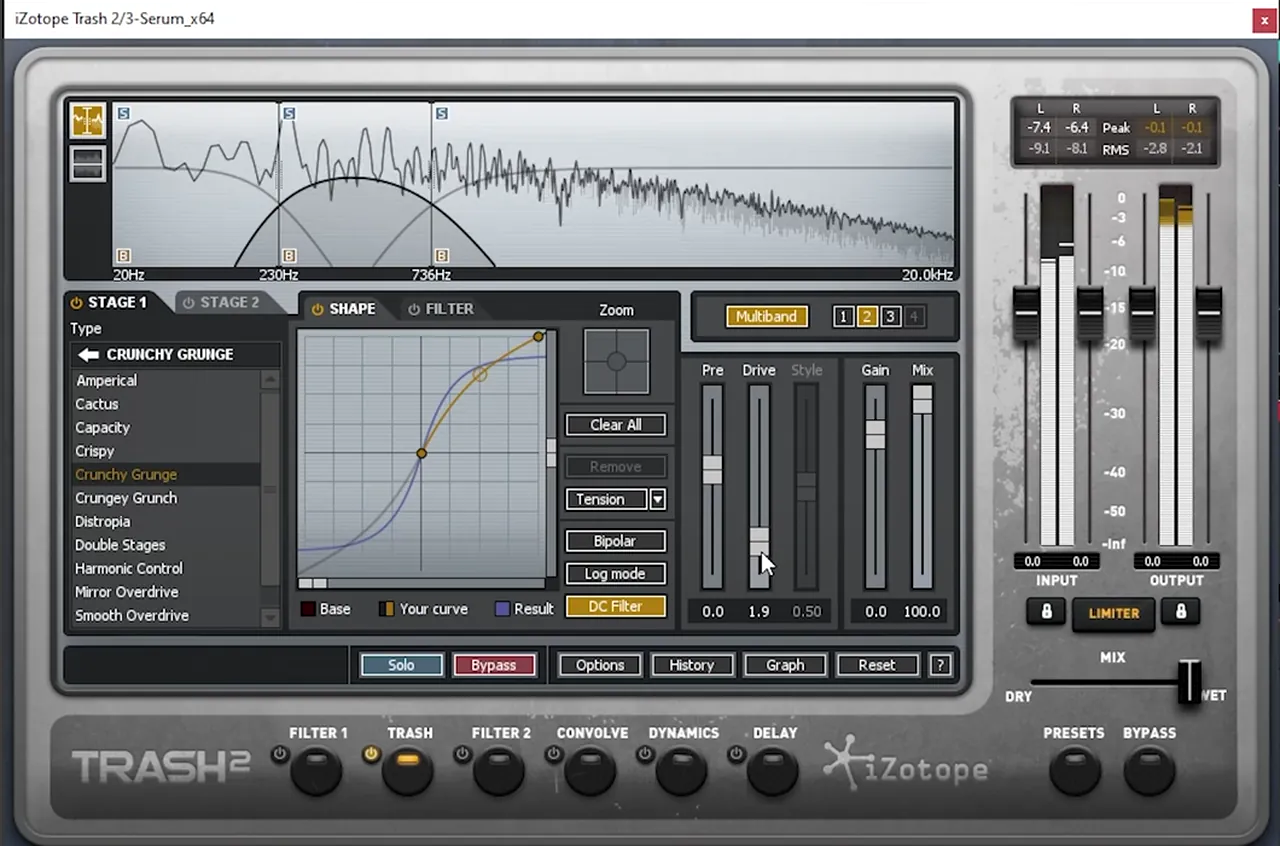Viewport: 1280px width, 846px height.
Task: Click the red Bypass toggle next to Solo
Action: [494, 665]
